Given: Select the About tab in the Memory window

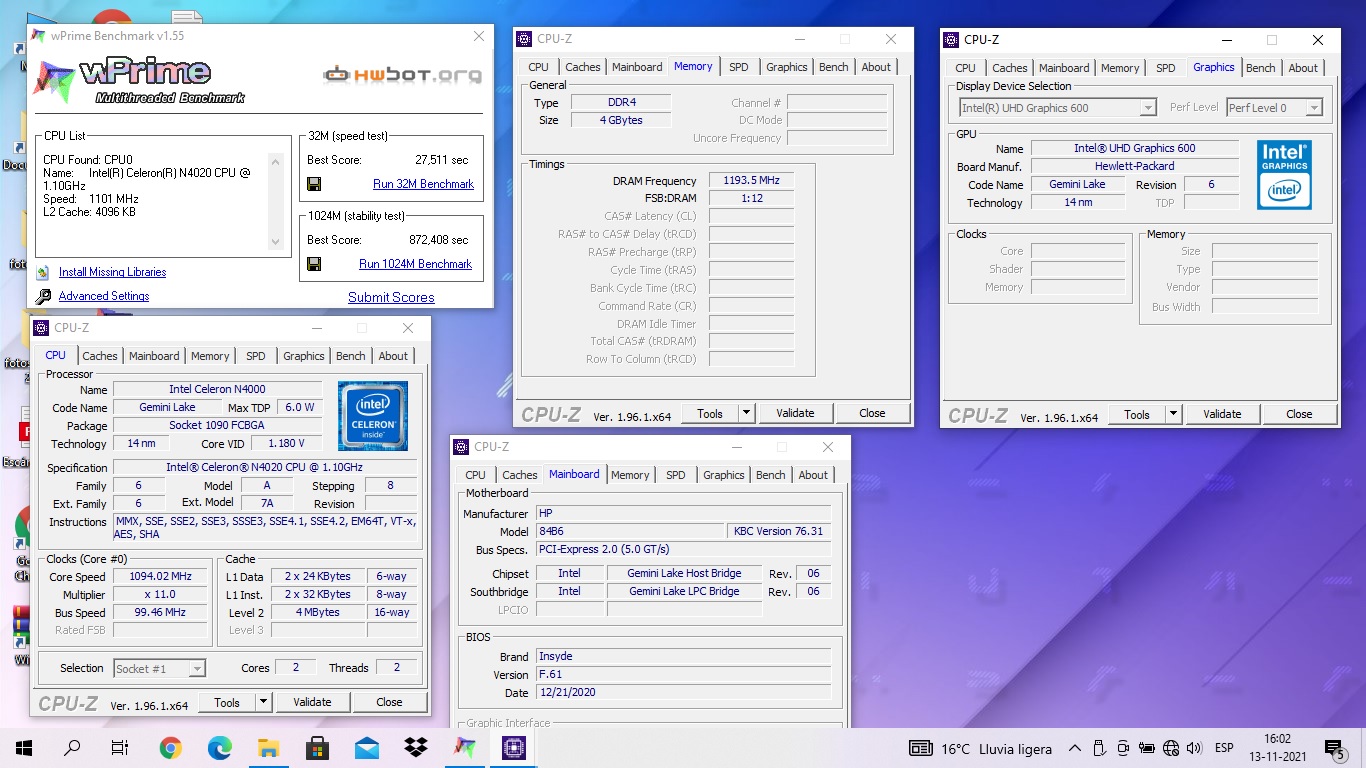Looking at the screenshot, I should 876,67.
